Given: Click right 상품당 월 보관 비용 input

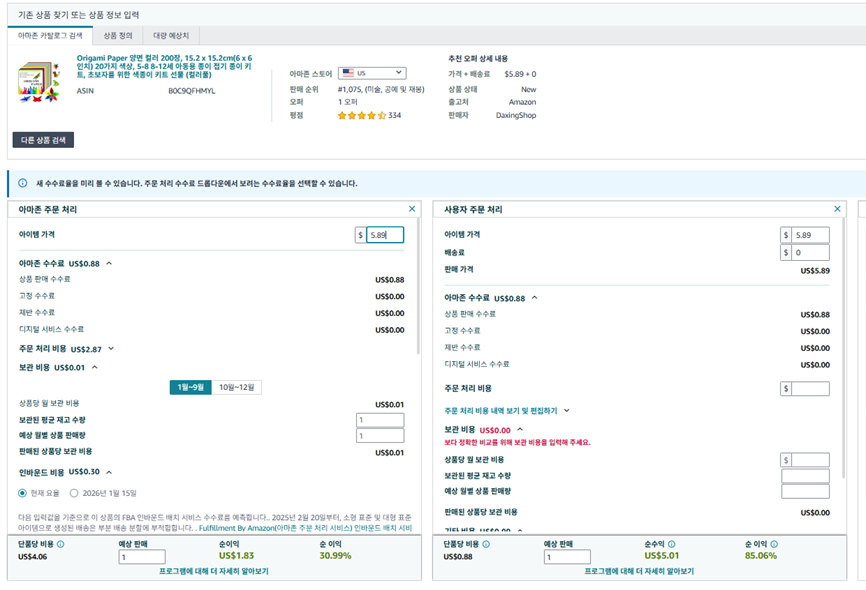Looking at the screenshot, I should click(810, 460).
